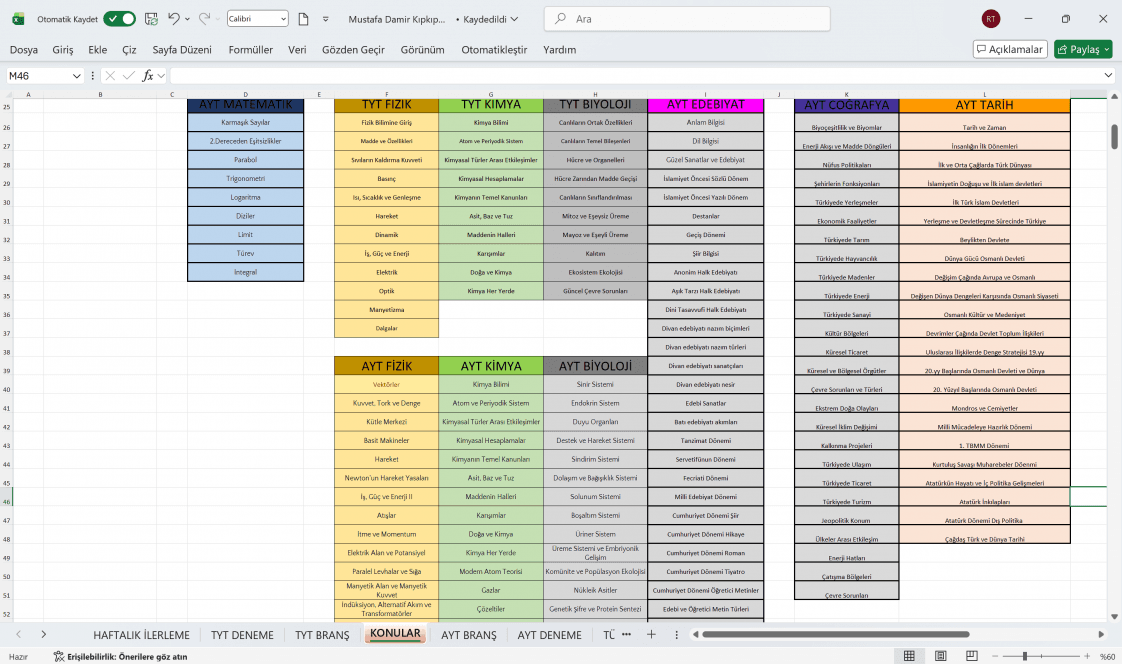
Task: Switch to Page Layout view icon
Action: tap(940, 656)
